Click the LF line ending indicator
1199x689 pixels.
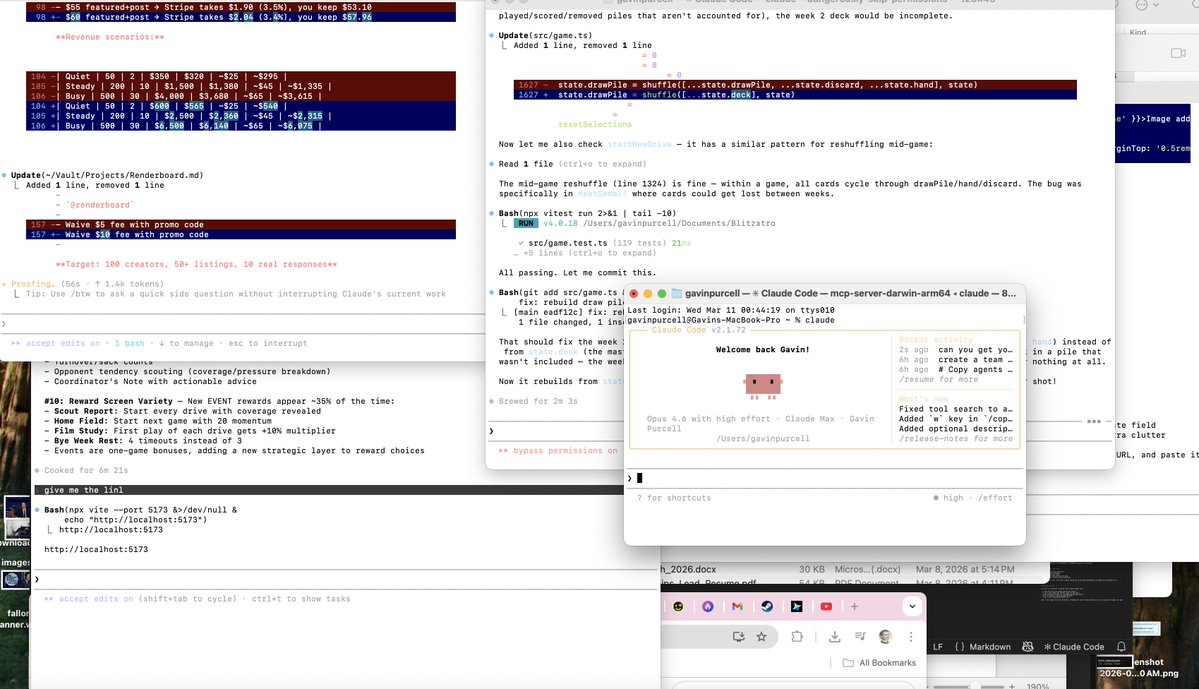(937, 647)
